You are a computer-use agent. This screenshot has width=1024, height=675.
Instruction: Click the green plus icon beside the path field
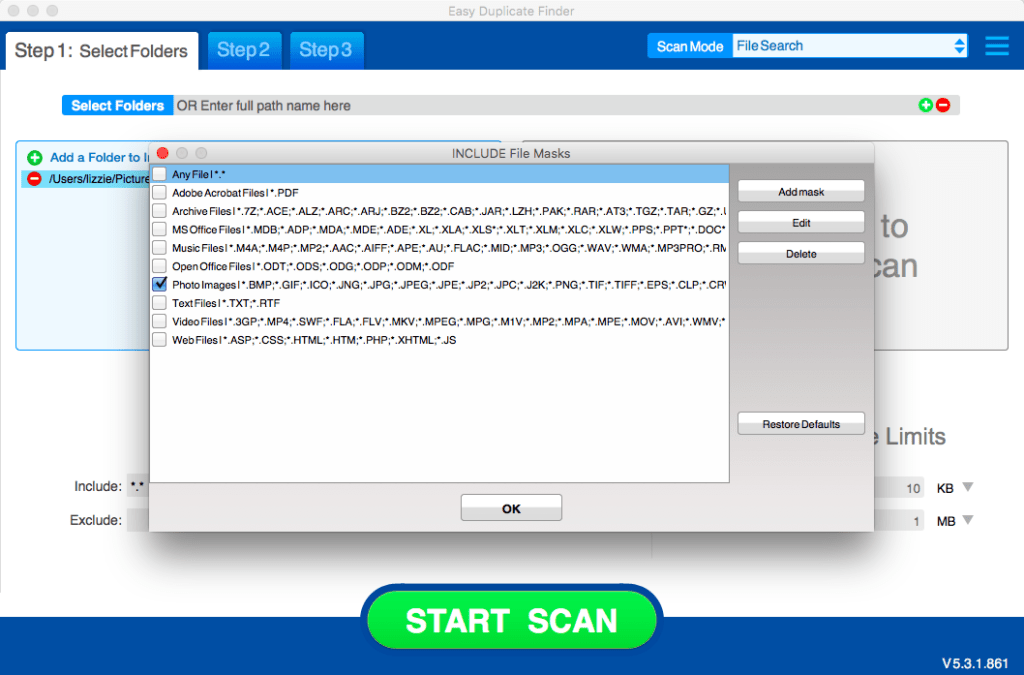925,105
